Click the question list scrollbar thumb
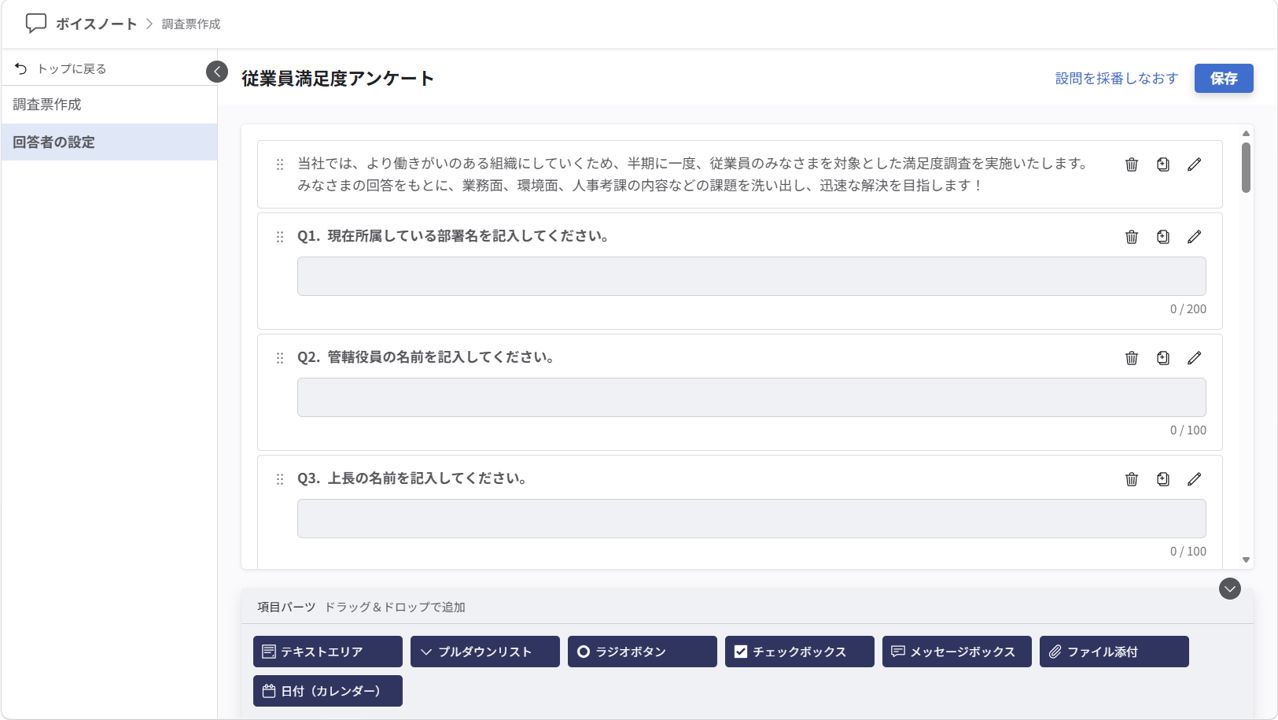Viewport: 1278px width, 720px height. tap(1246, 167)
